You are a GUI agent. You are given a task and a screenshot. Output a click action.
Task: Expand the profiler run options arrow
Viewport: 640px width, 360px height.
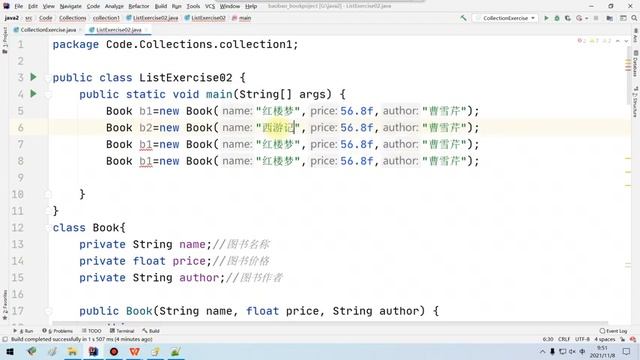[x=587, y=18]
